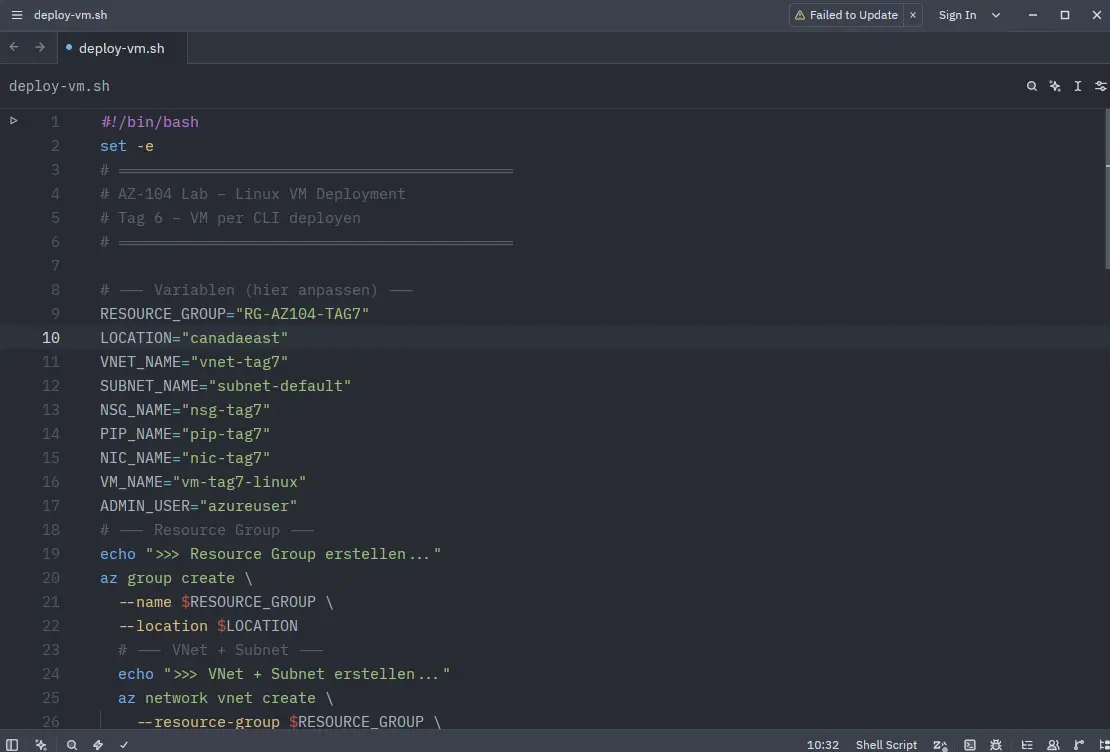The height and width of the screenshot is (752, 1110).
Task: Select the deploy-vm.sh tab
Action: 121,47
